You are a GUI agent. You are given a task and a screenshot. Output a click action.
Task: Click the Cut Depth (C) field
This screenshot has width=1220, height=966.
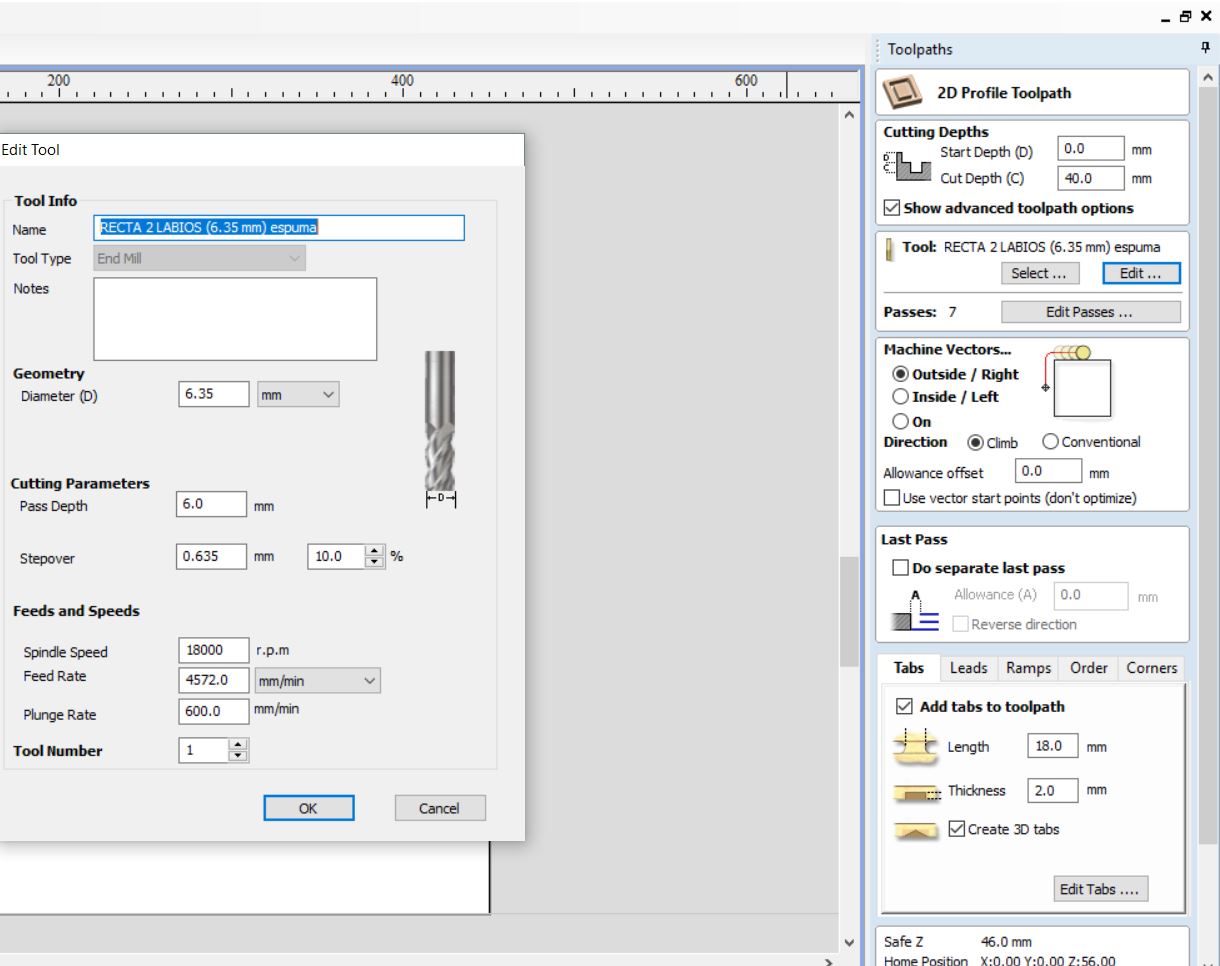pos(1090,179)
